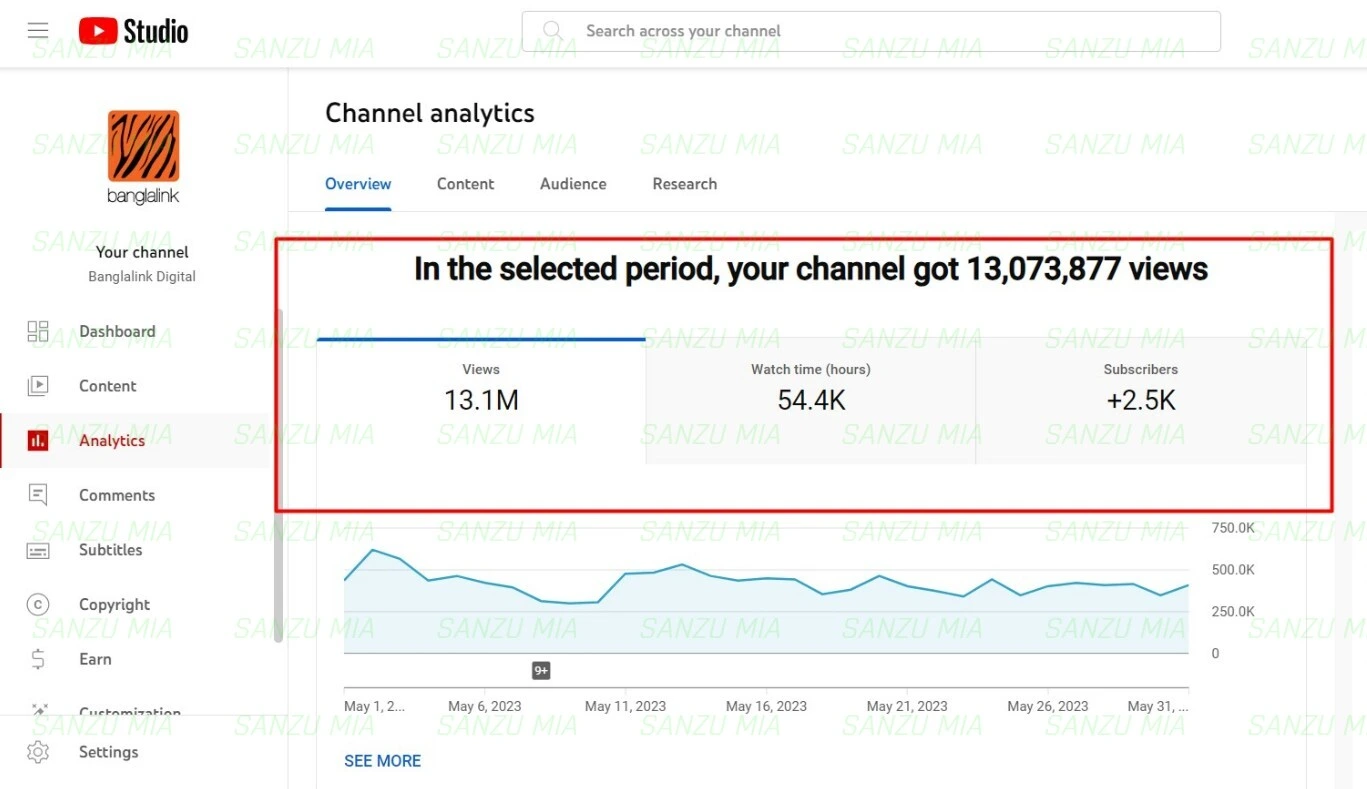
Task: Open the Earn monetization icon
Action: tap(38, 658)
